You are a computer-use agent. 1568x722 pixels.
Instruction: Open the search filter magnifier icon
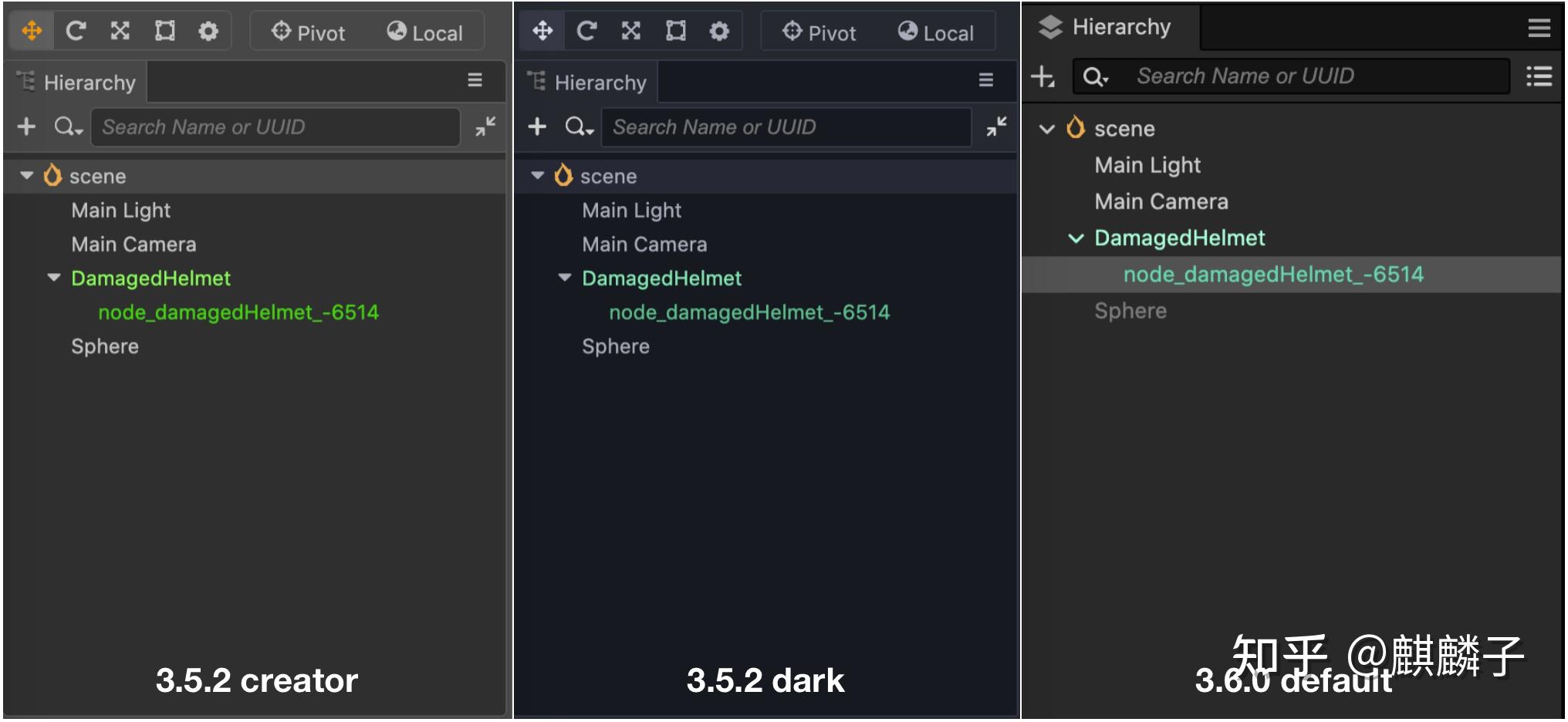coord(68,127)
